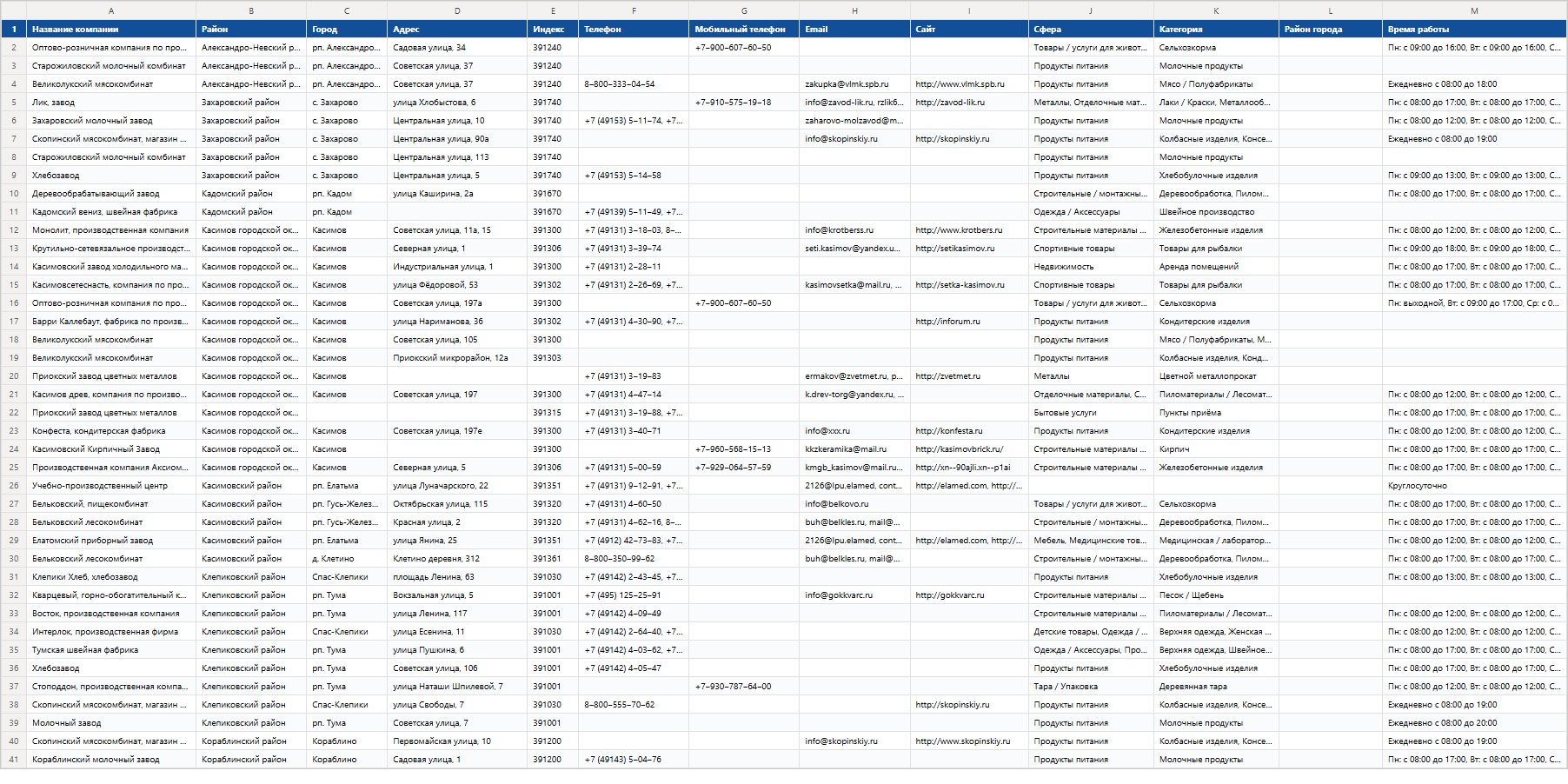The width and height of the screenshot is (1568, 784).
Task: Select 'Деревообрабатывающий завод' cell
Action: [111, 194]
